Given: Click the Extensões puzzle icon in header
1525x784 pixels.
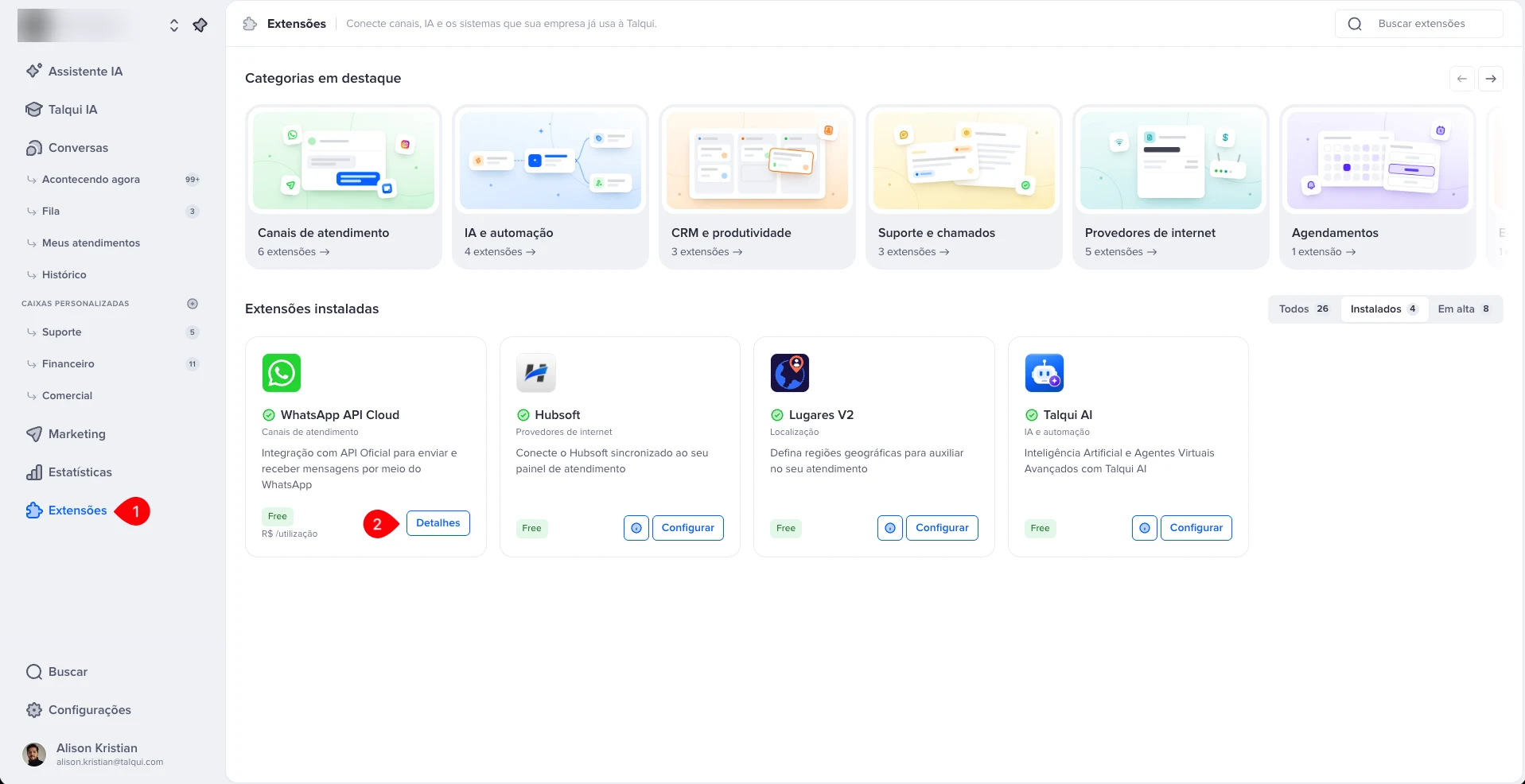Looking at the screenshot, I should coord(250,24).
